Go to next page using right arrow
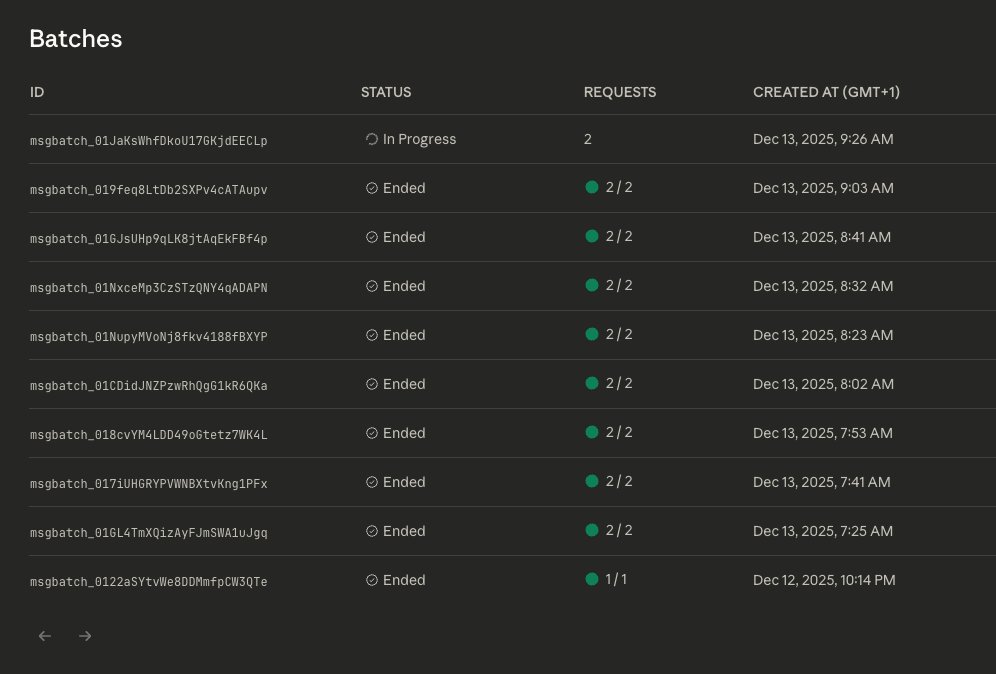 pyautogui.click(x=85, y=636)
